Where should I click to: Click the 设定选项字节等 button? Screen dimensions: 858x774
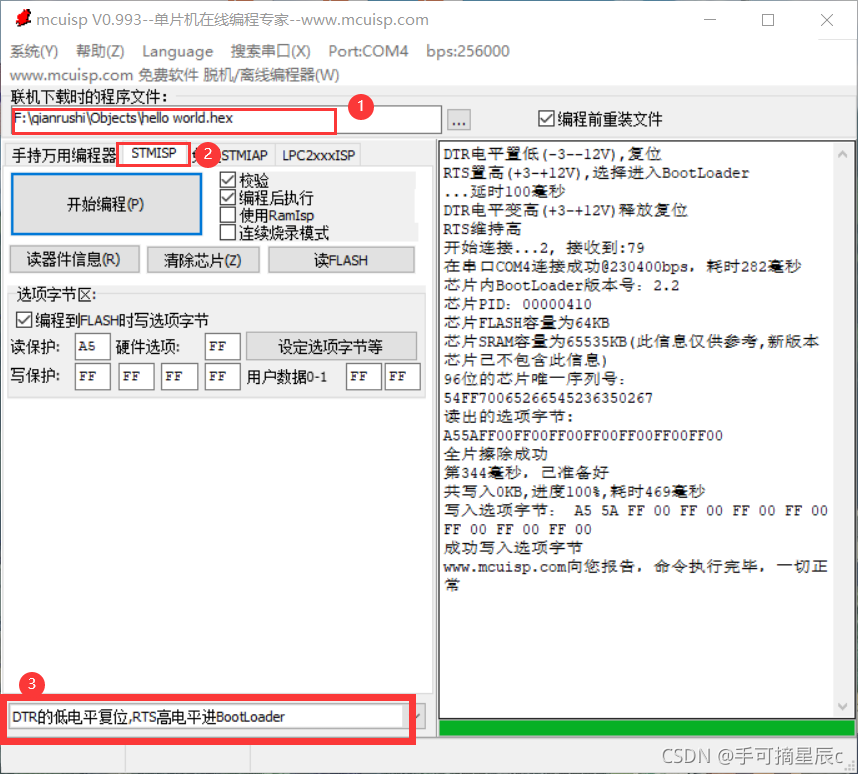point(331,346)
